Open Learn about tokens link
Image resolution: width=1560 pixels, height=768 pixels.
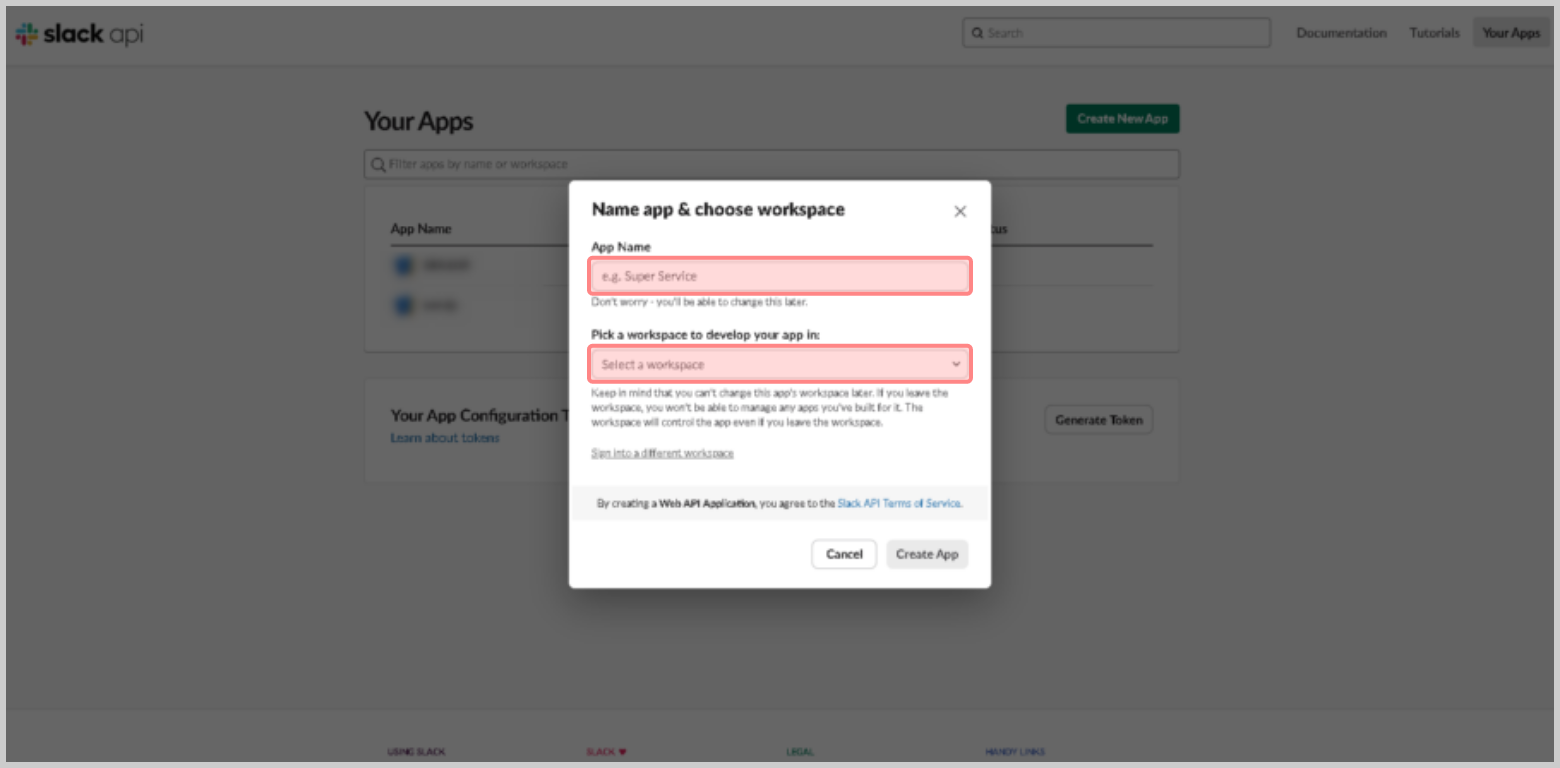(445, 438)
